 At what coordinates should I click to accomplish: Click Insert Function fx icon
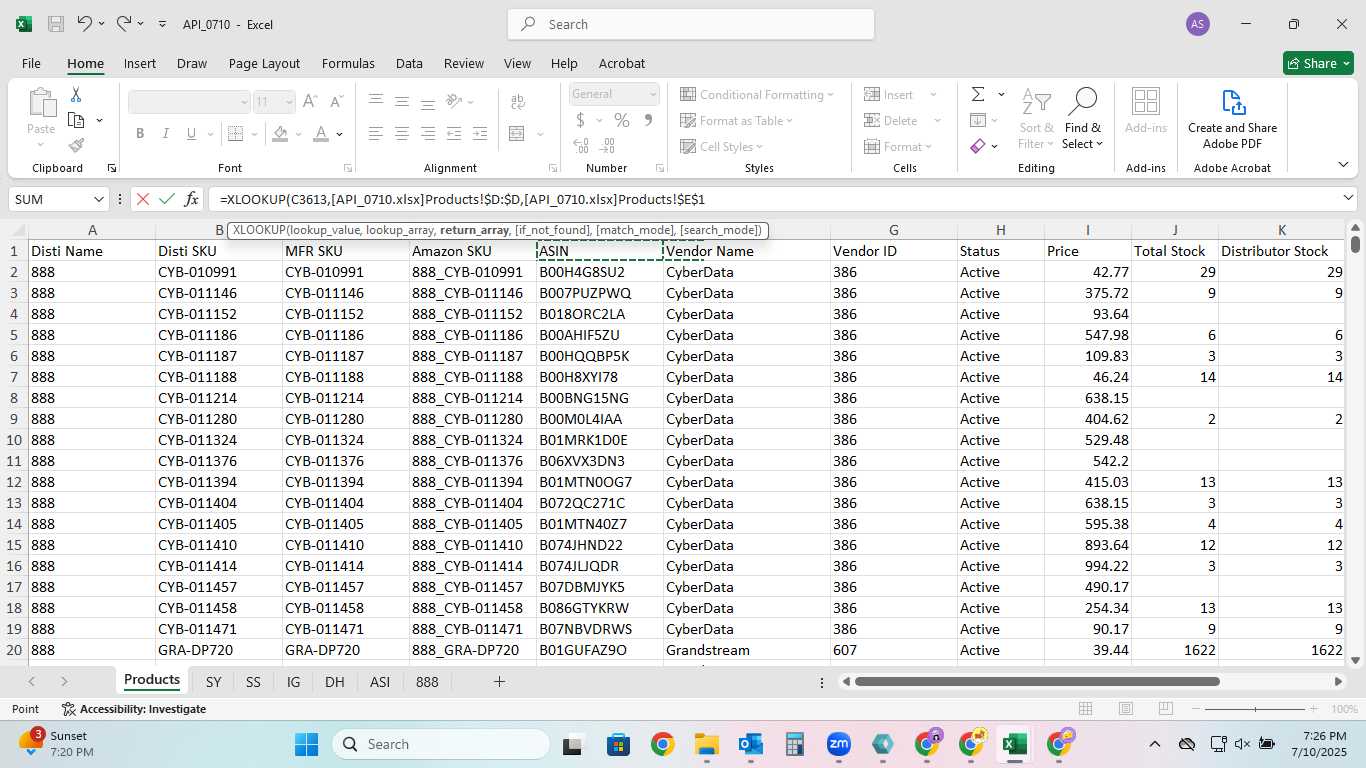point(191,199)
